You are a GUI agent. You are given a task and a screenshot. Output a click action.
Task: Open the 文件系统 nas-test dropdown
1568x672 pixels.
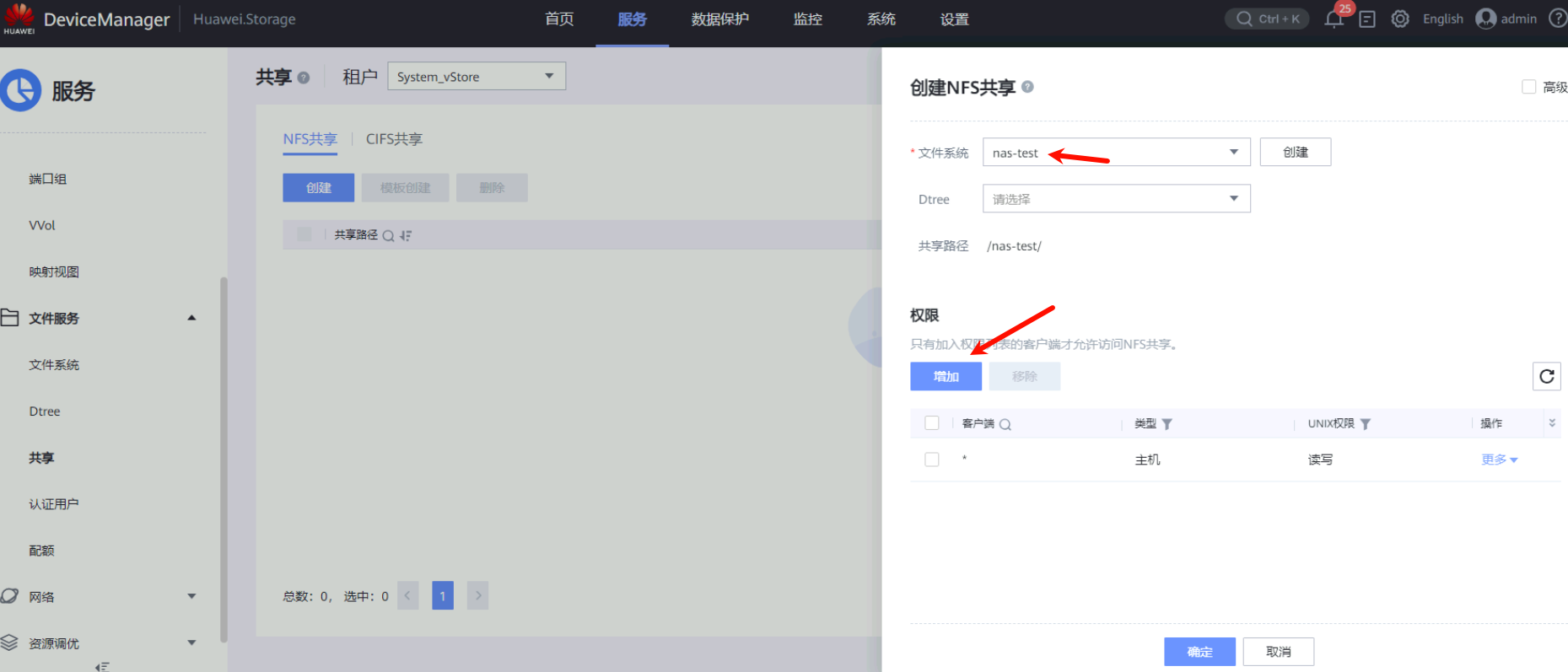point(1116,153)
